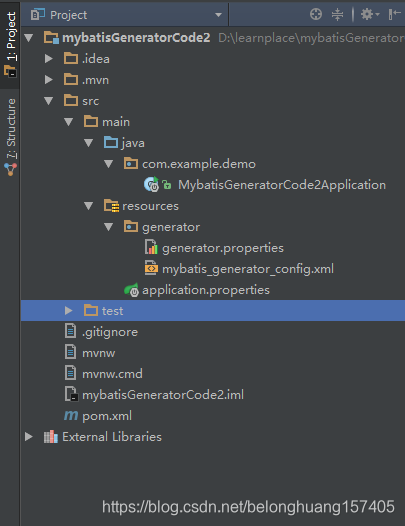Collapse the java folder arrow
The width and height of the screenshot is (405, 526).
pyautogui.click(x=89, y=143)
